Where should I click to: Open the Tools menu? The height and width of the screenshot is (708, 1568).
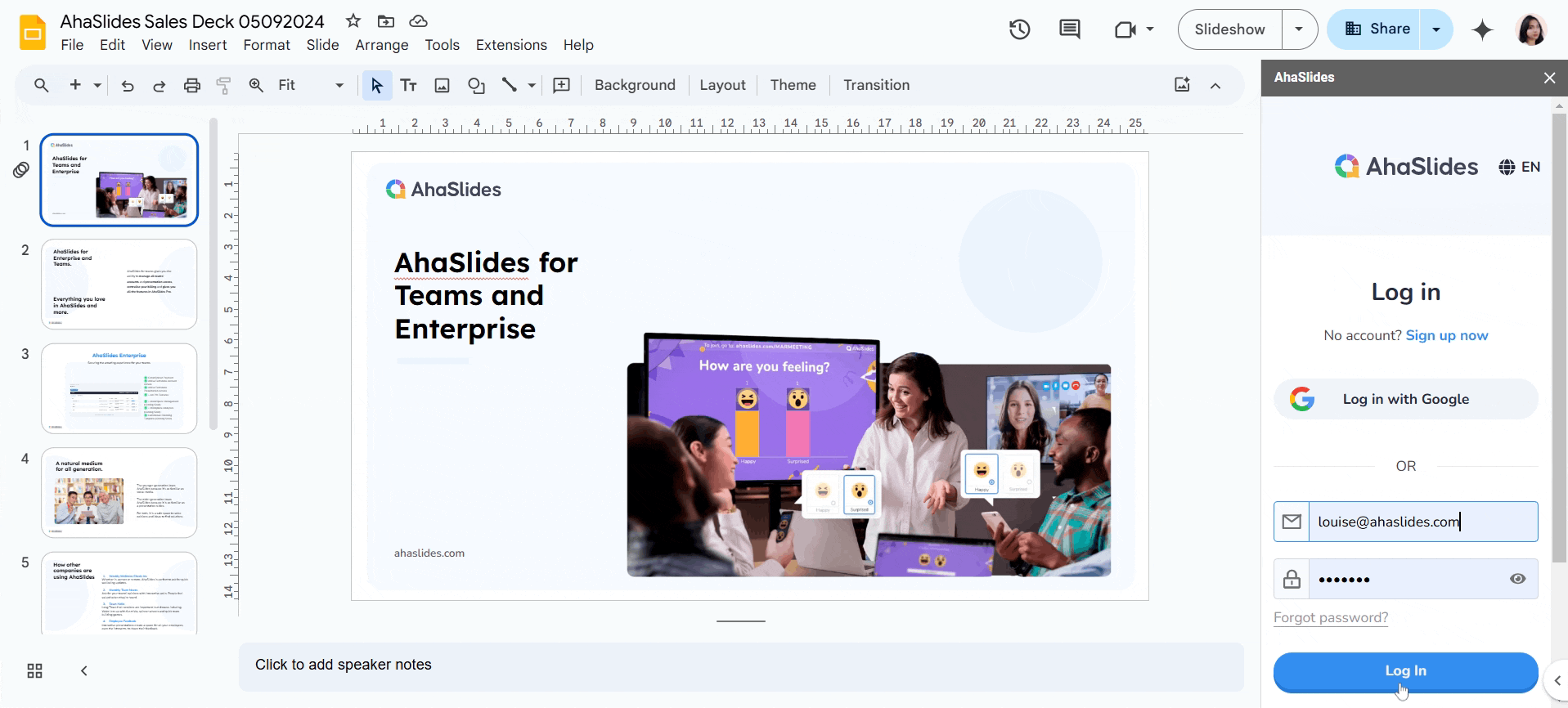(x=443, y=45)
